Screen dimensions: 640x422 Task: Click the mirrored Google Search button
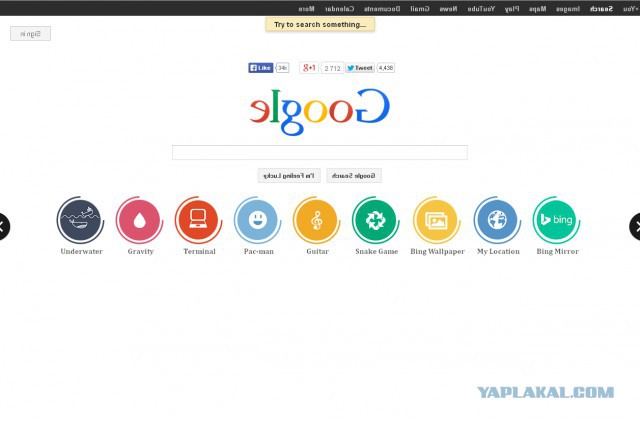(x=354, y=176)
